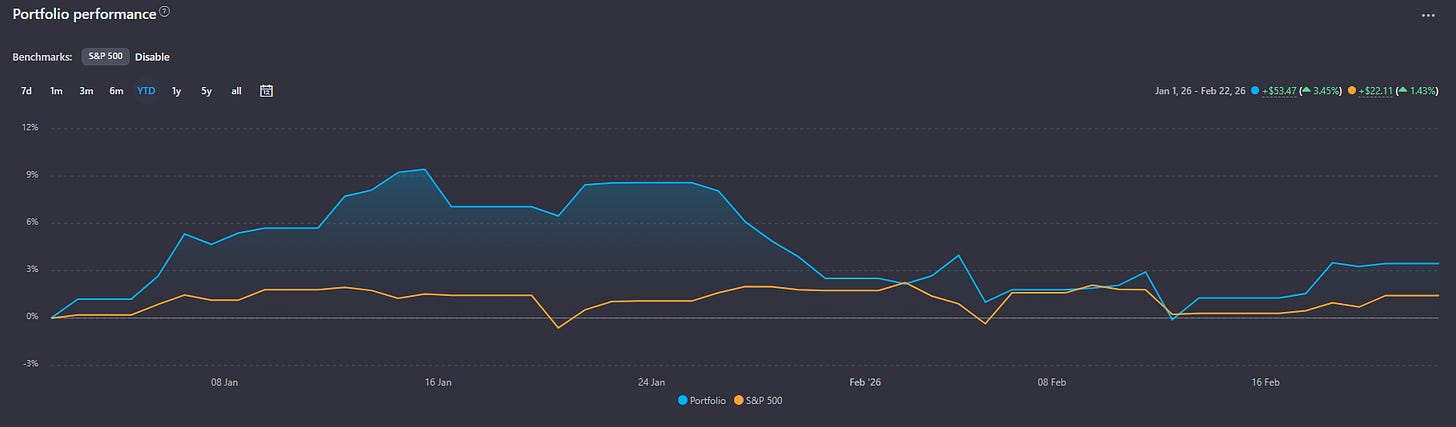Toggle the S&P 500 benchmark chip
Image resolution: width=1456 pixels, height=427 pixels.
[x=105, y=57]
